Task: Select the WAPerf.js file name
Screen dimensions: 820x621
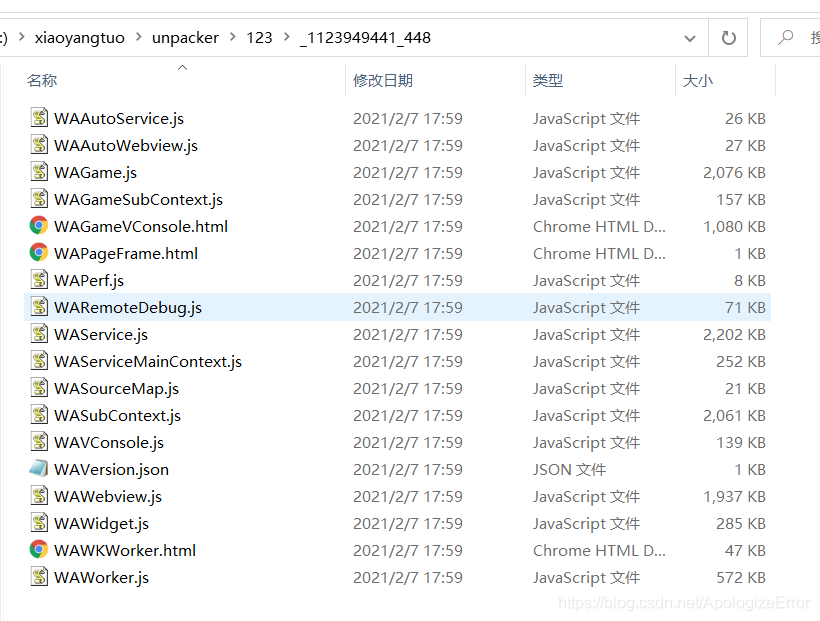Action: pos(89,280)
